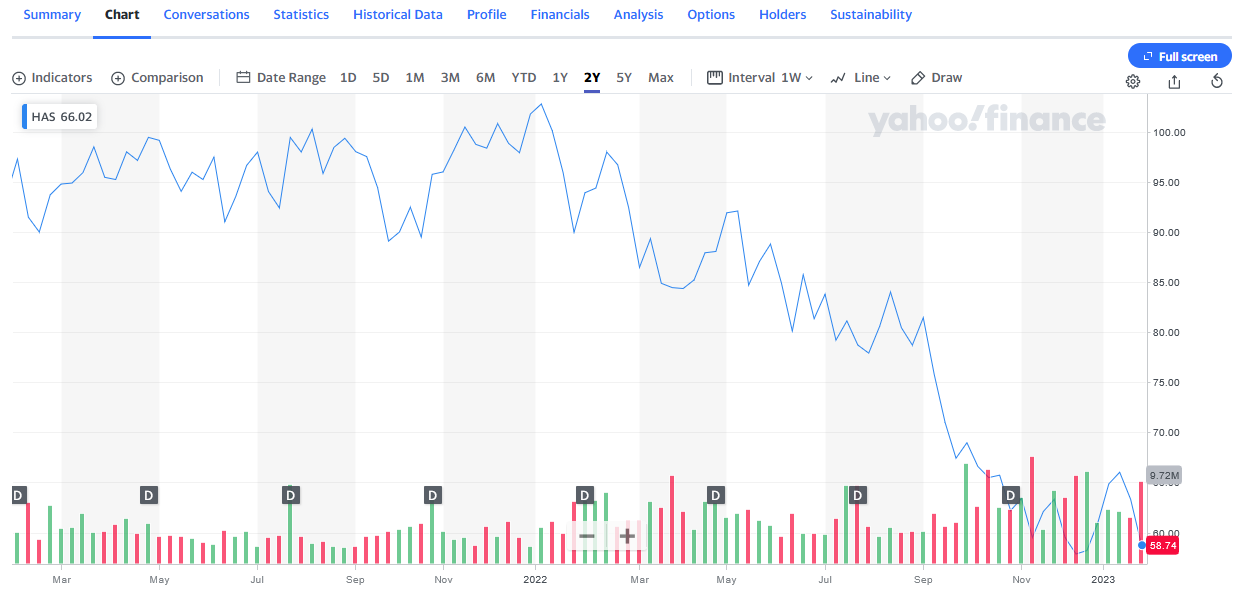This screenshot has width=1245, height=593.
Task: Select the 5Y time range
Action: tap(624, 78)
